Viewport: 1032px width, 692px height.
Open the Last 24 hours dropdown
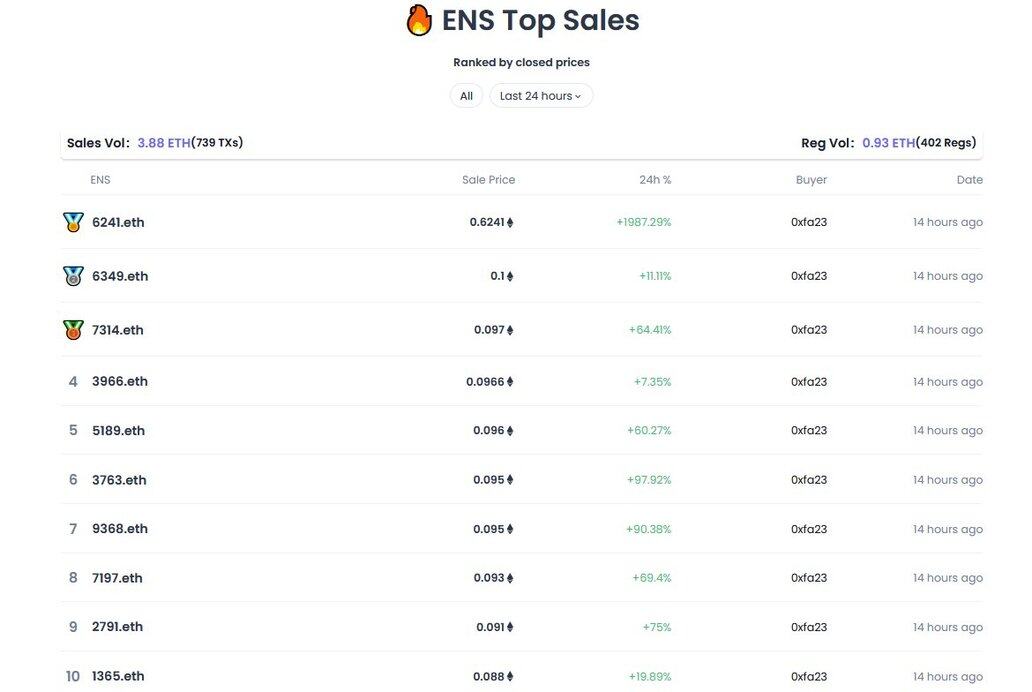(x=541, y=96)
